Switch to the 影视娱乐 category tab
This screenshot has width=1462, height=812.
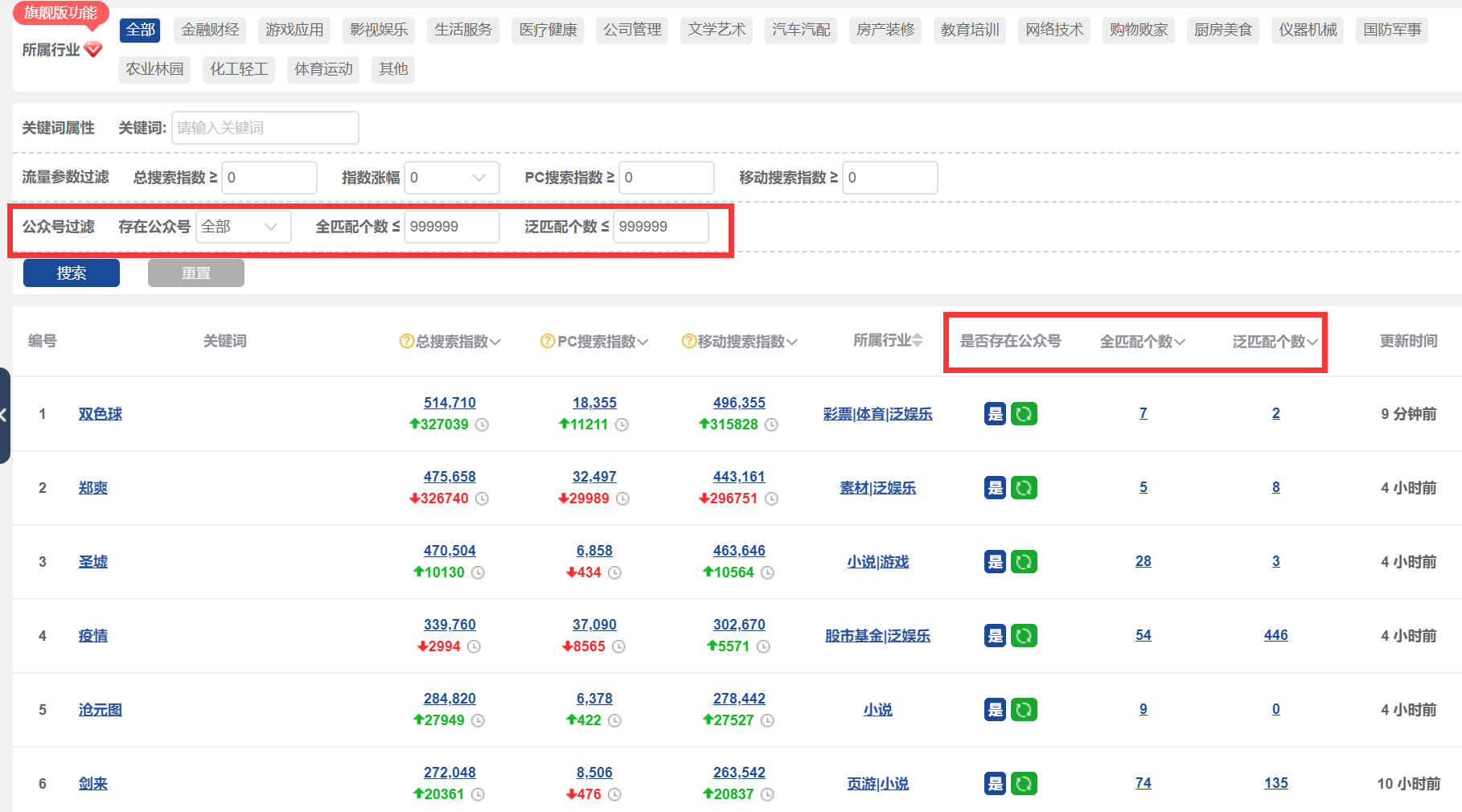coord(378,30)
